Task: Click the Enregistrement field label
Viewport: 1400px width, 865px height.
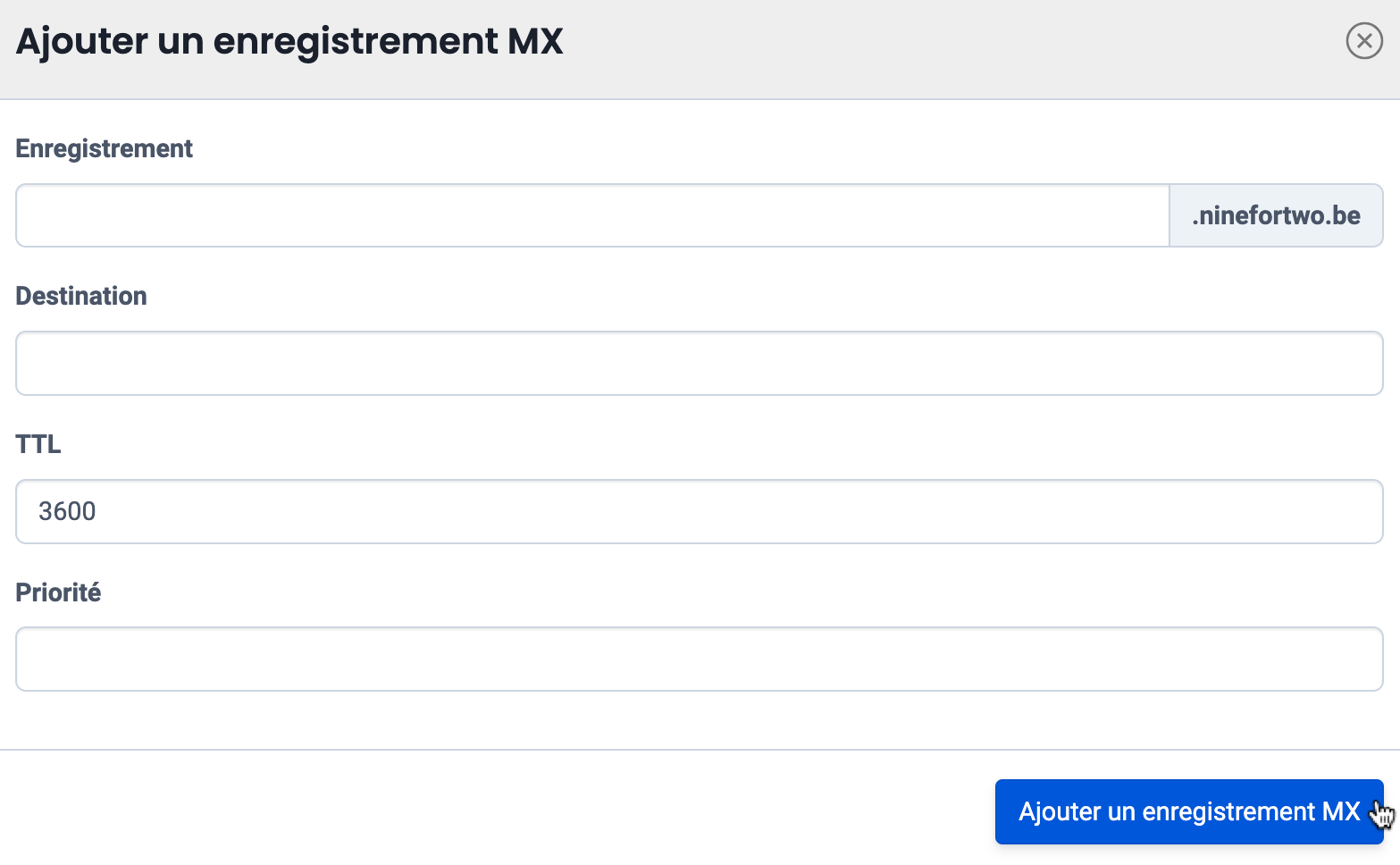Action: point(105,148)
